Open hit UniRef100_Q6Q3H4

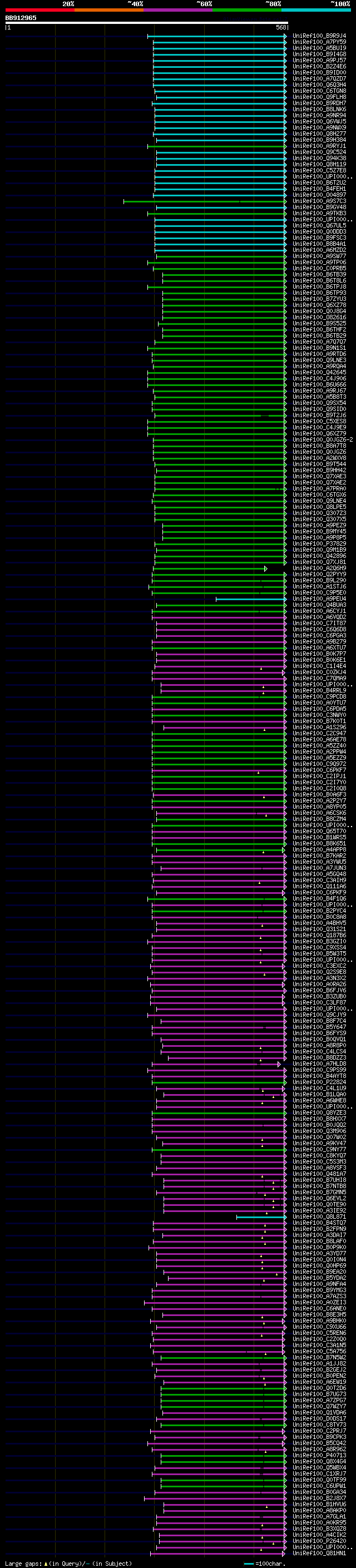[x=319, y=85]
